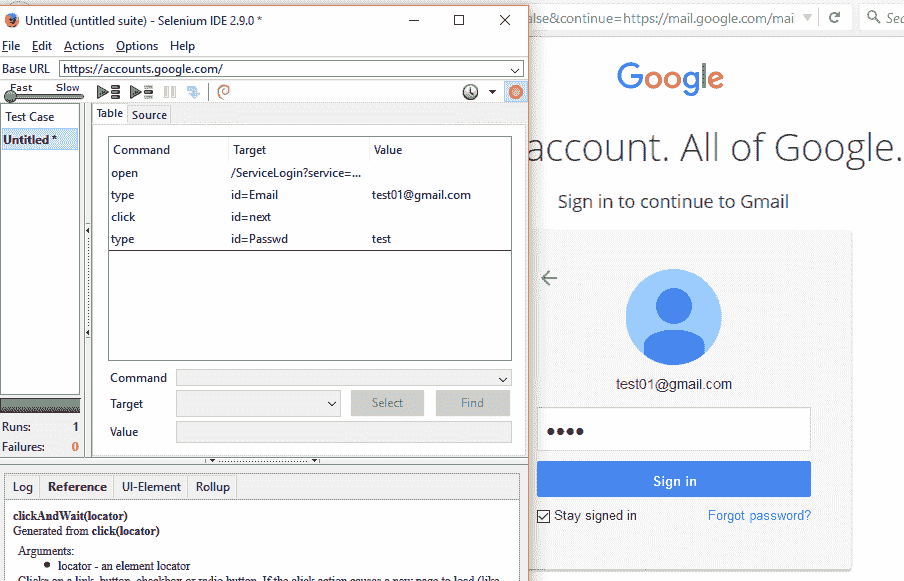The image size is (904, 581).
Task: Minimize the Selenium IDE window
Action: tap(414, 20)
